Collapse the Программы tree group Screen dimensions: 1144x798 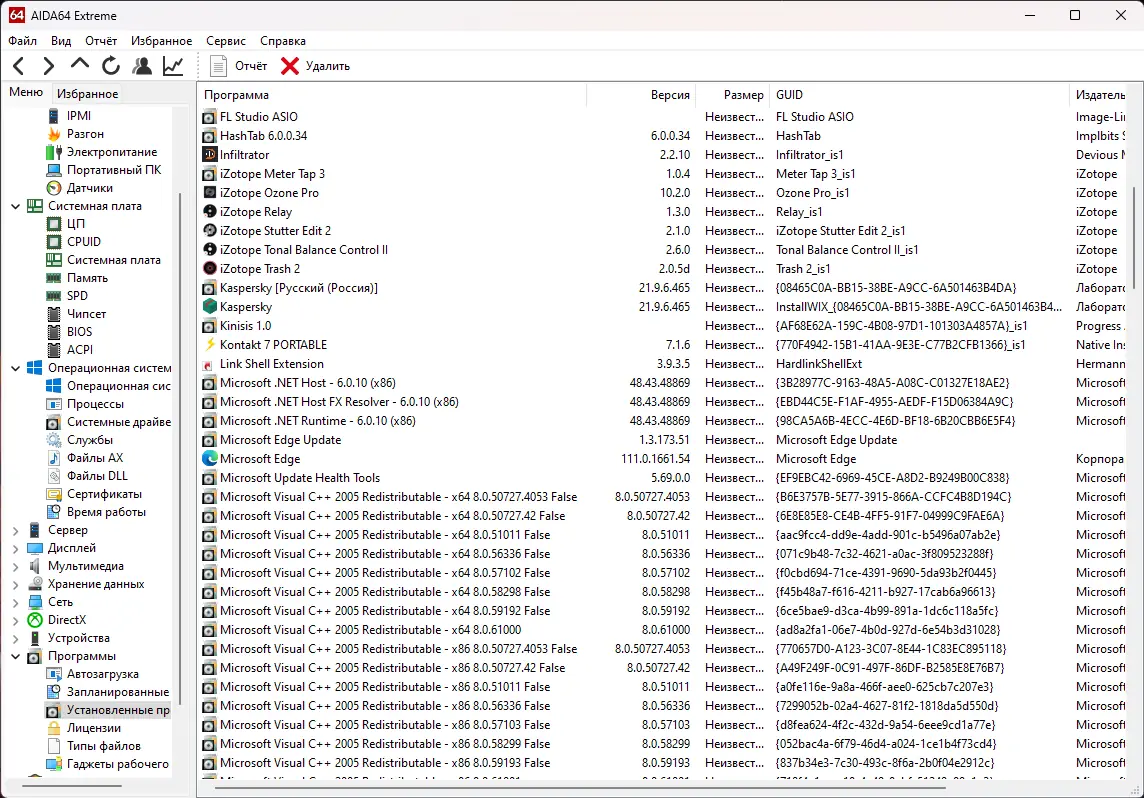click(15, 656)
